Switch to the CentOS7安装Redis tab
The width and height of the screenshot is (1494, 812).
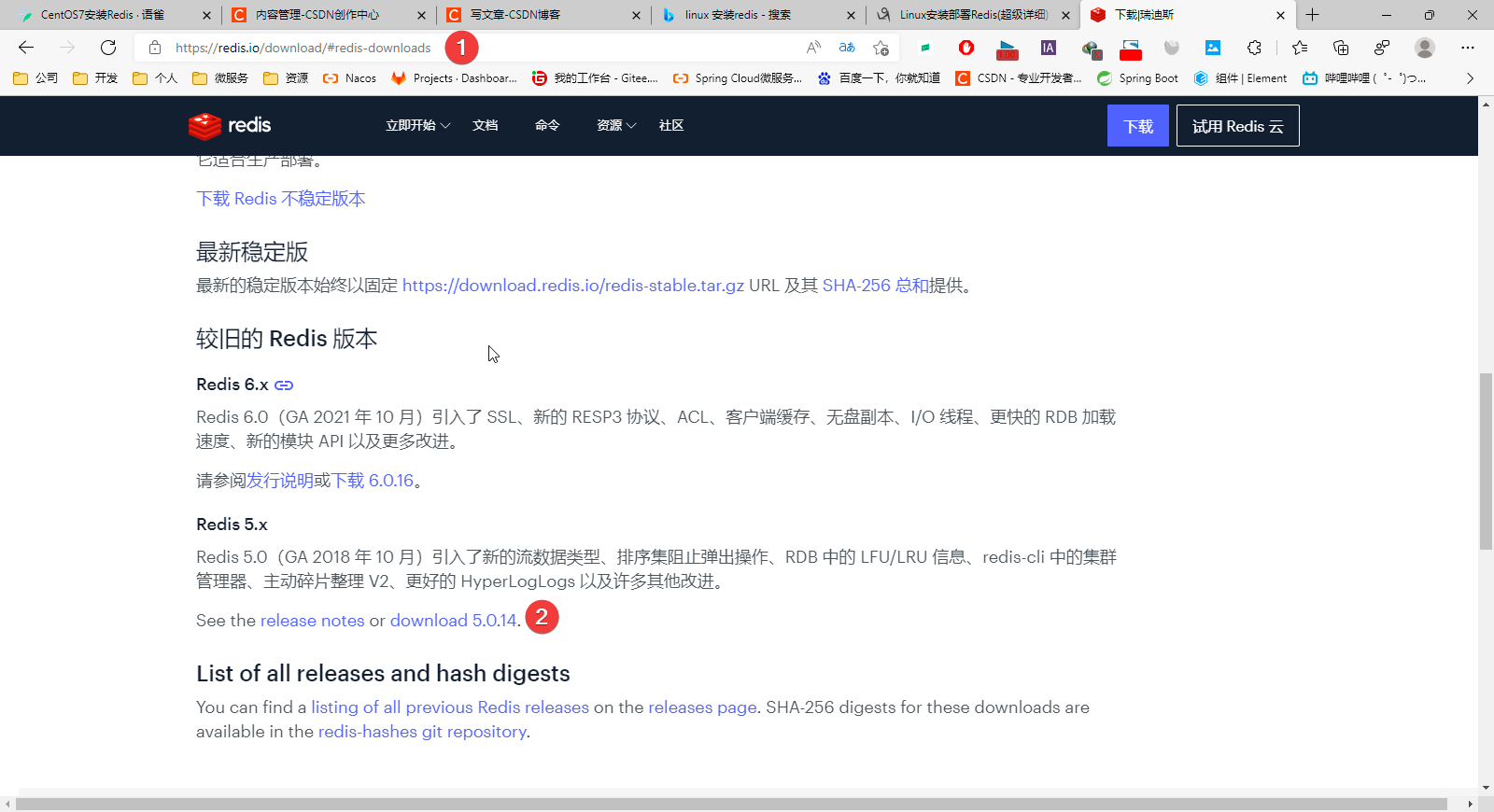(x=113, y=15)
